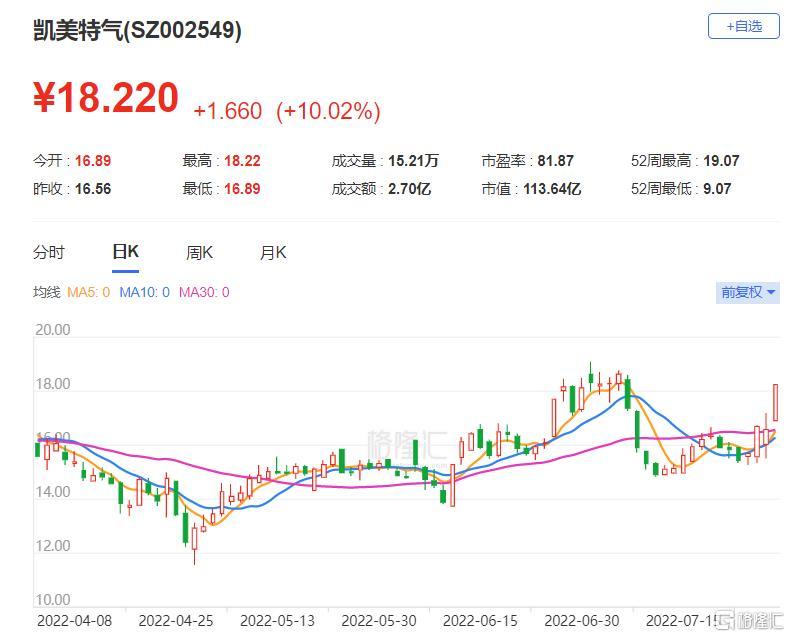This screenshot has width=790, height=637.
Task: Click the 成交量 value 15.21万
Action: (x=413, y=161)
